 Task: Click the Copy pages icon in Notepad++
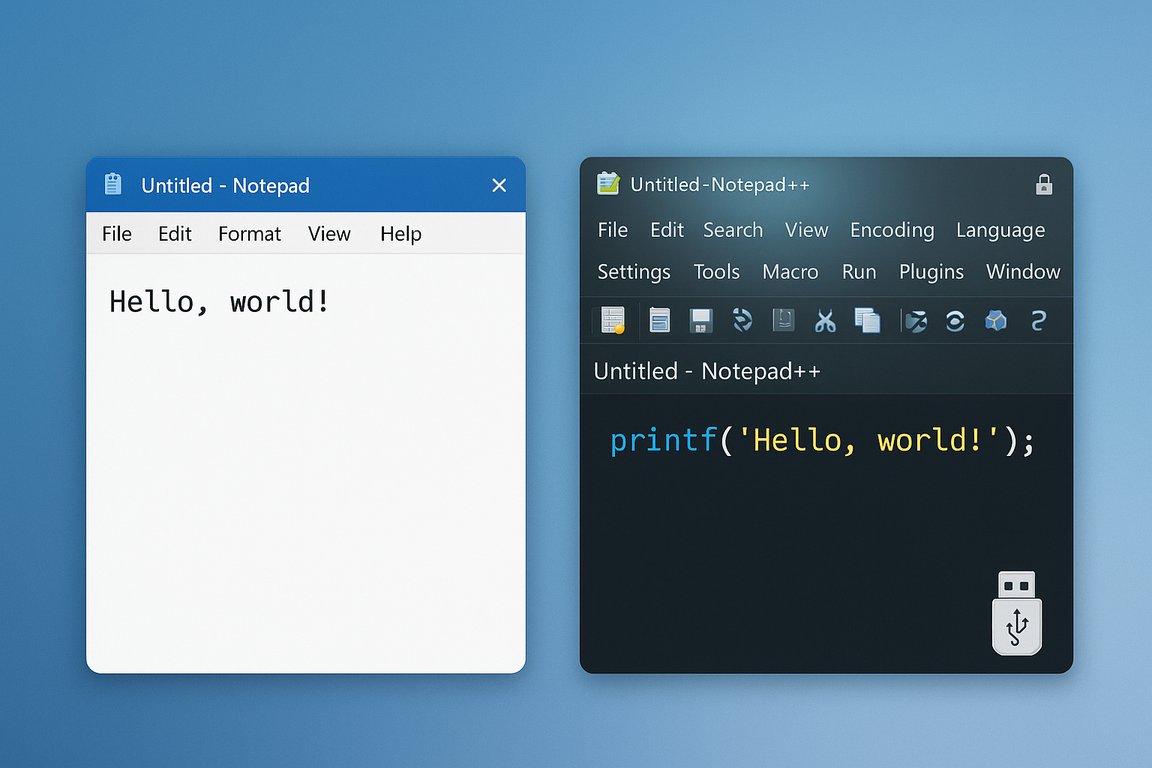[868, 320]
